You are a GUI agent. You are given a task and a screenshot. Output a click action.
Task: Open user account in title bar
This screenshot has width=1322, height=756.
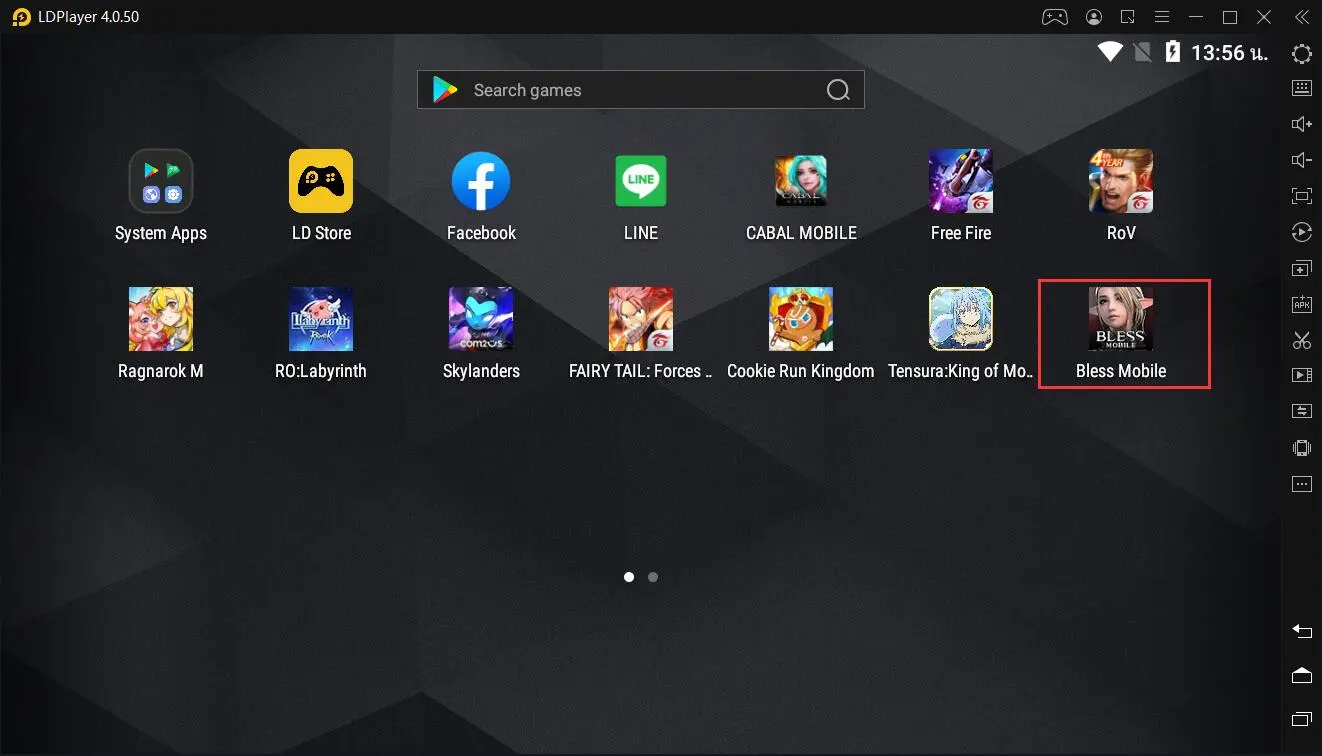(1094, 17)
